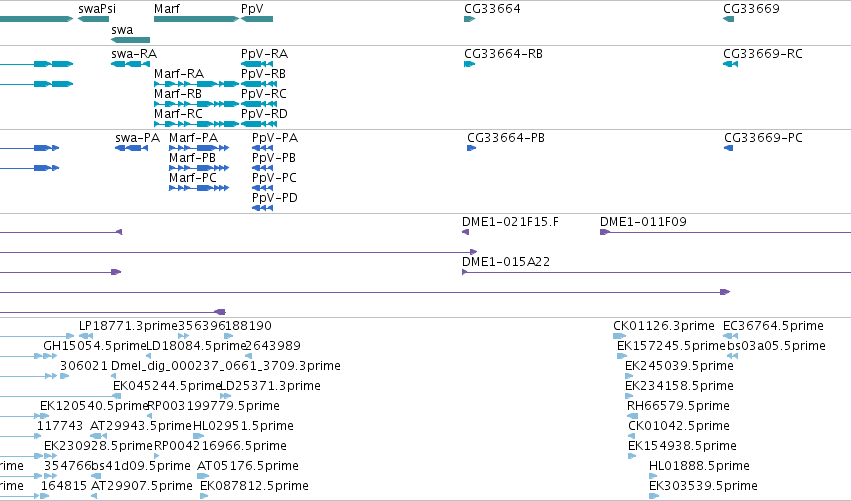Select protein swa-PA

click(131, 148)
